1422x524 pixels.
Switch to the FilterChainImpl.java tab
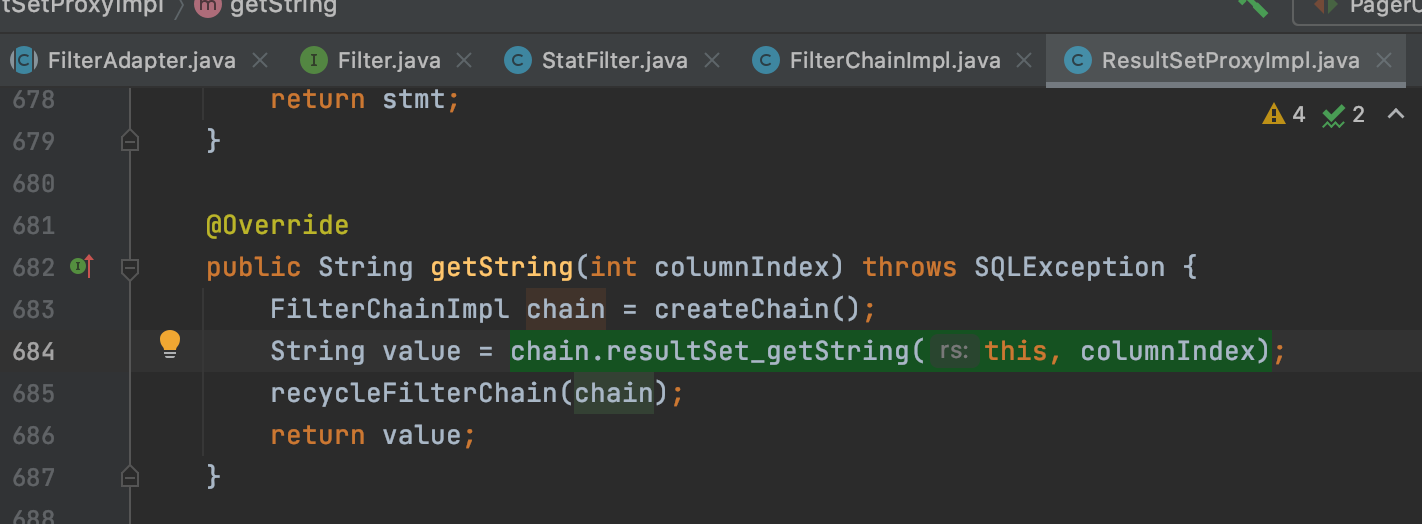(894, 60)
